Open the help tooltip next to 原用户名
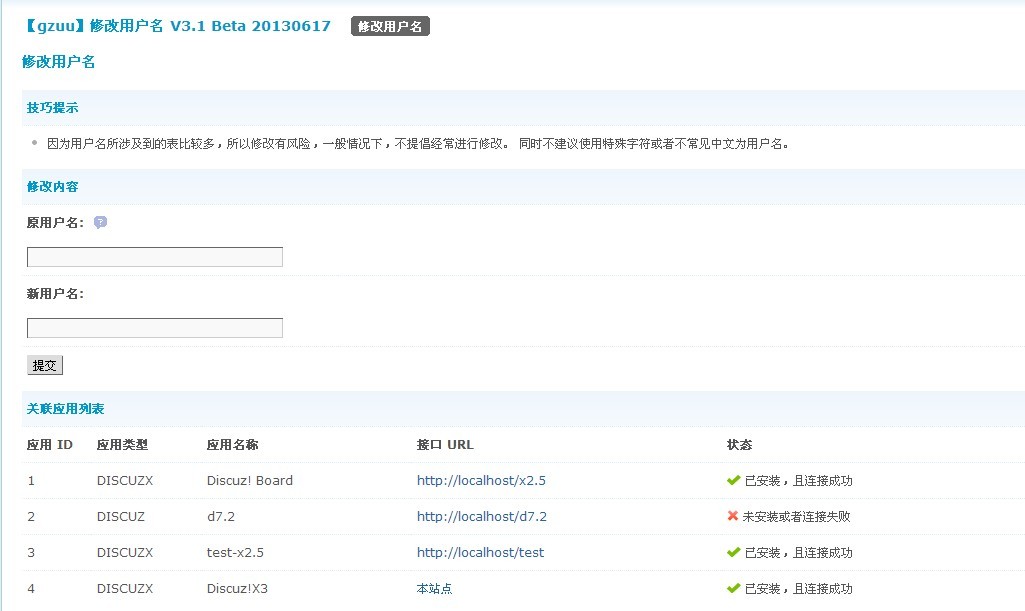This screenshot has width=1025, height=611. point(100,223)
